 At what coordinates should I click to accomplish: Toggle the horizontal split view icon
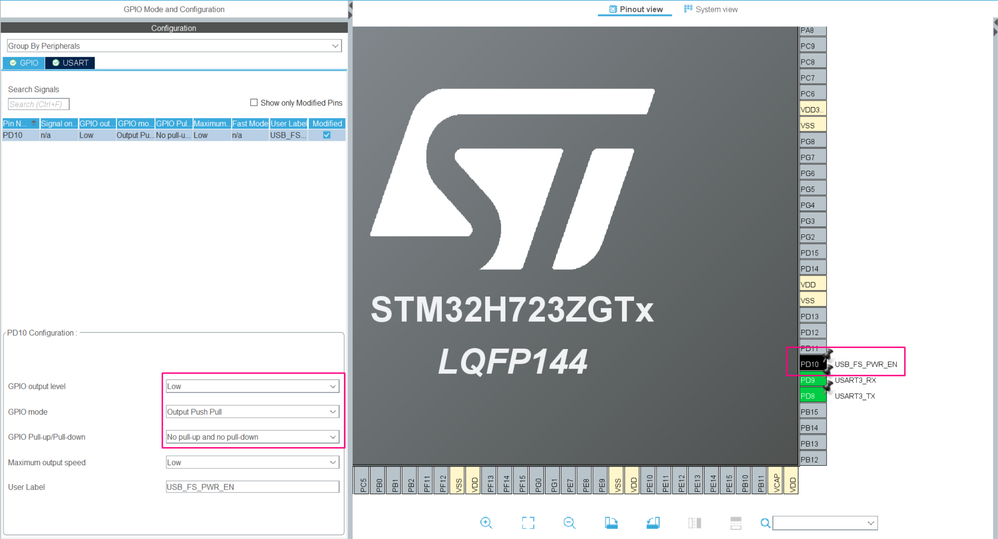pos(736,522)
